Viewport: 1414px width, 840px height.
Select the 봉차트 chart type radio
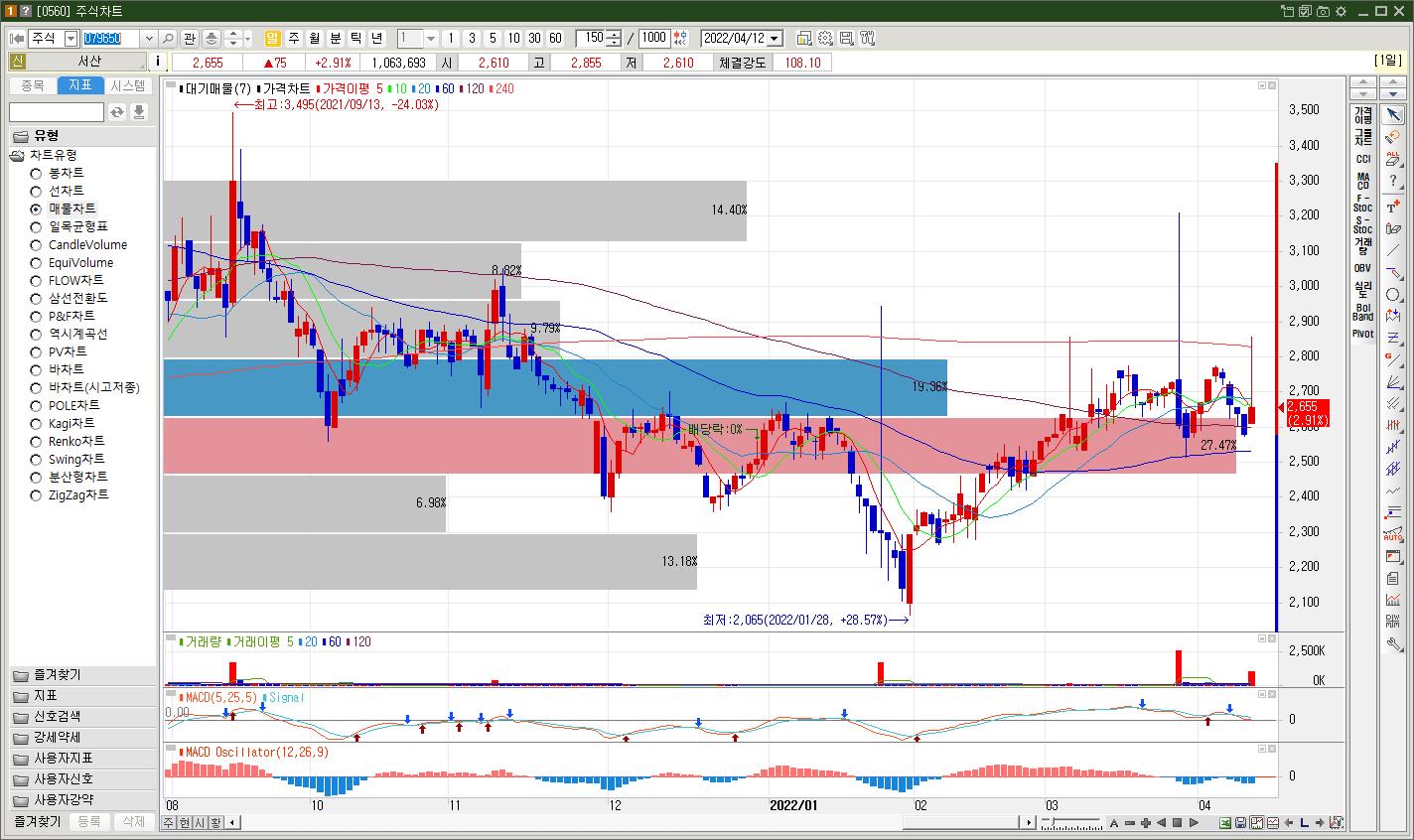tap(36, 173)
